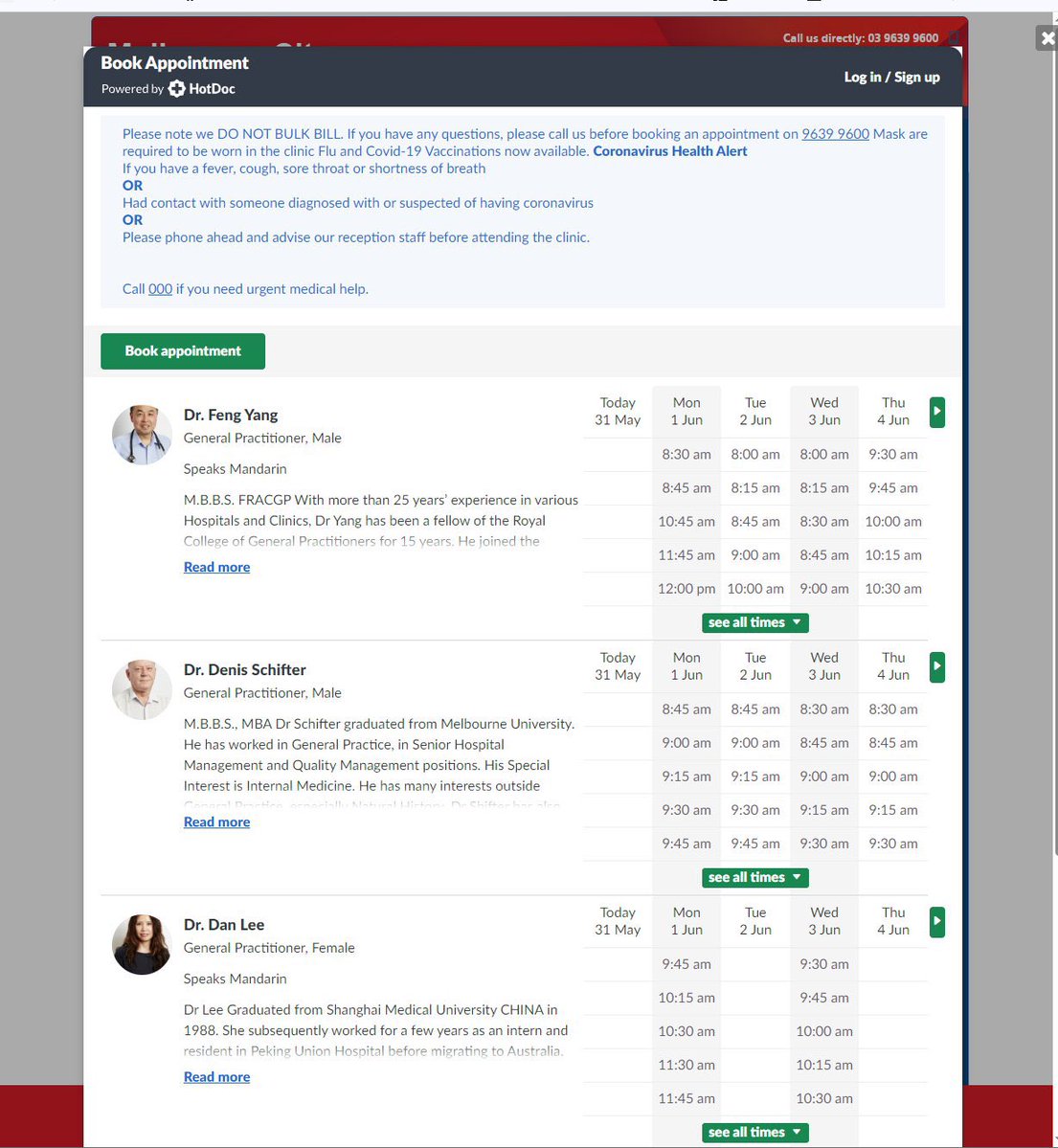Viewport: 1058px width, 1148px height.
Task: Book Dr. Dan Lee Monday 9:45 am
Action: click(687, 964)
